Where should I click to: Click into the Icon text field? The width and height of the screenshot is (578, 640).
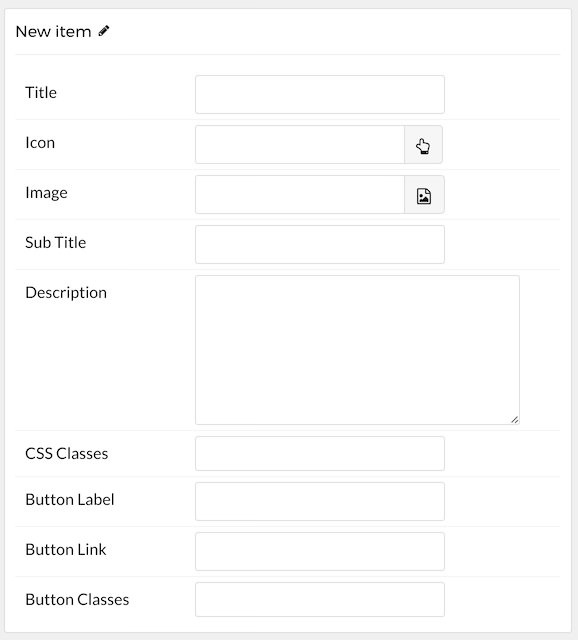click(300, 144)
